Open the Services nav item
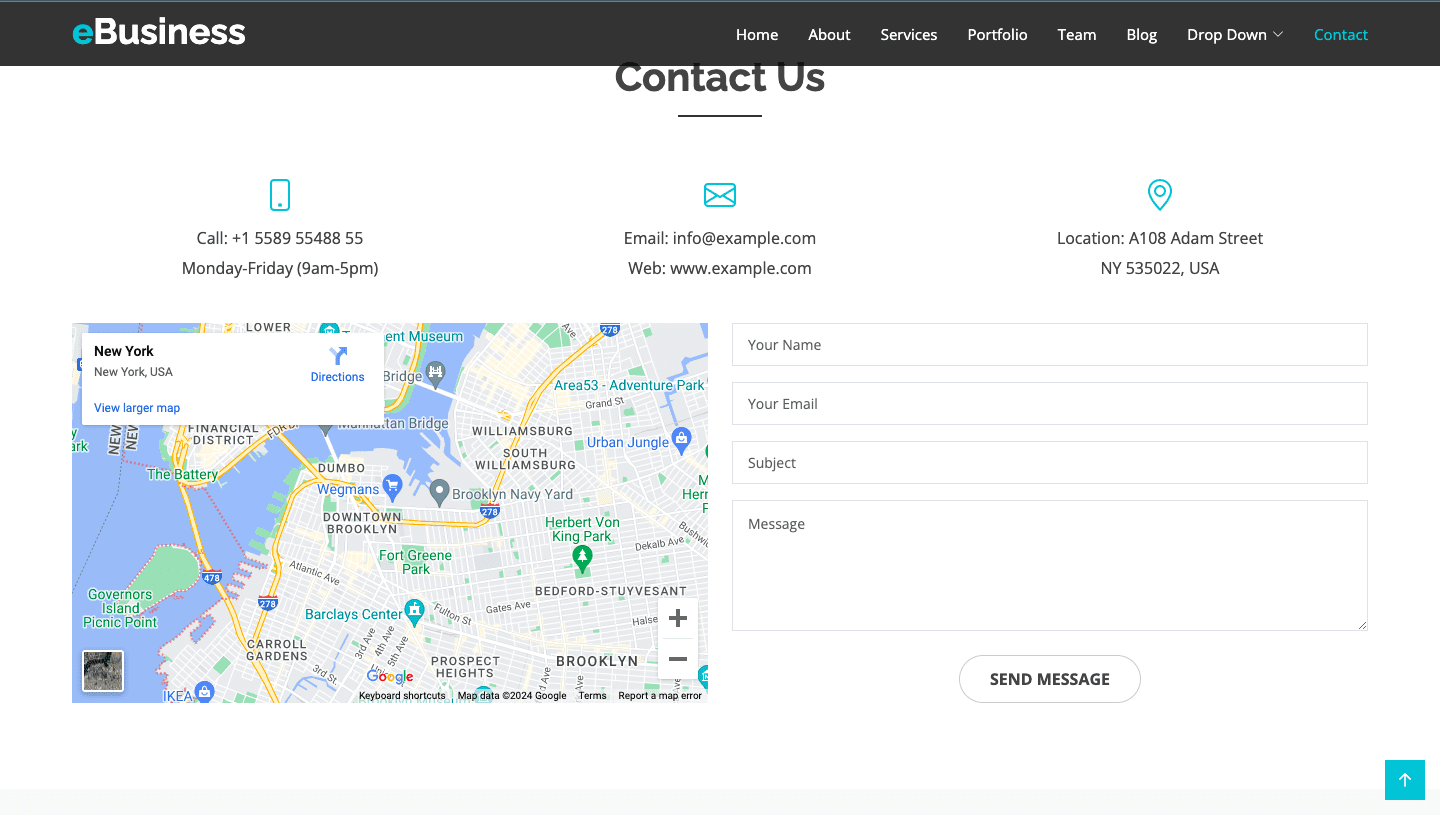This screenshot has width=1440, height=815. (908, 34)
